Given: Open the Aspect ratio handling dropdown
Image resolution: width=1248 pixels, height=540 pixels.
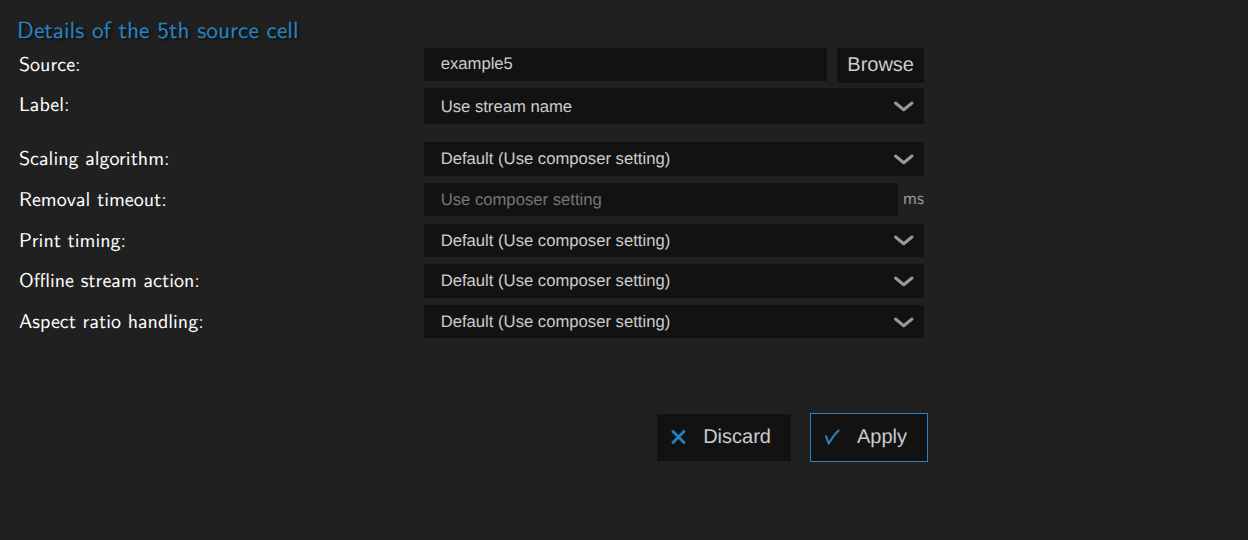Looking at the screenshot, I should [674, 322].
